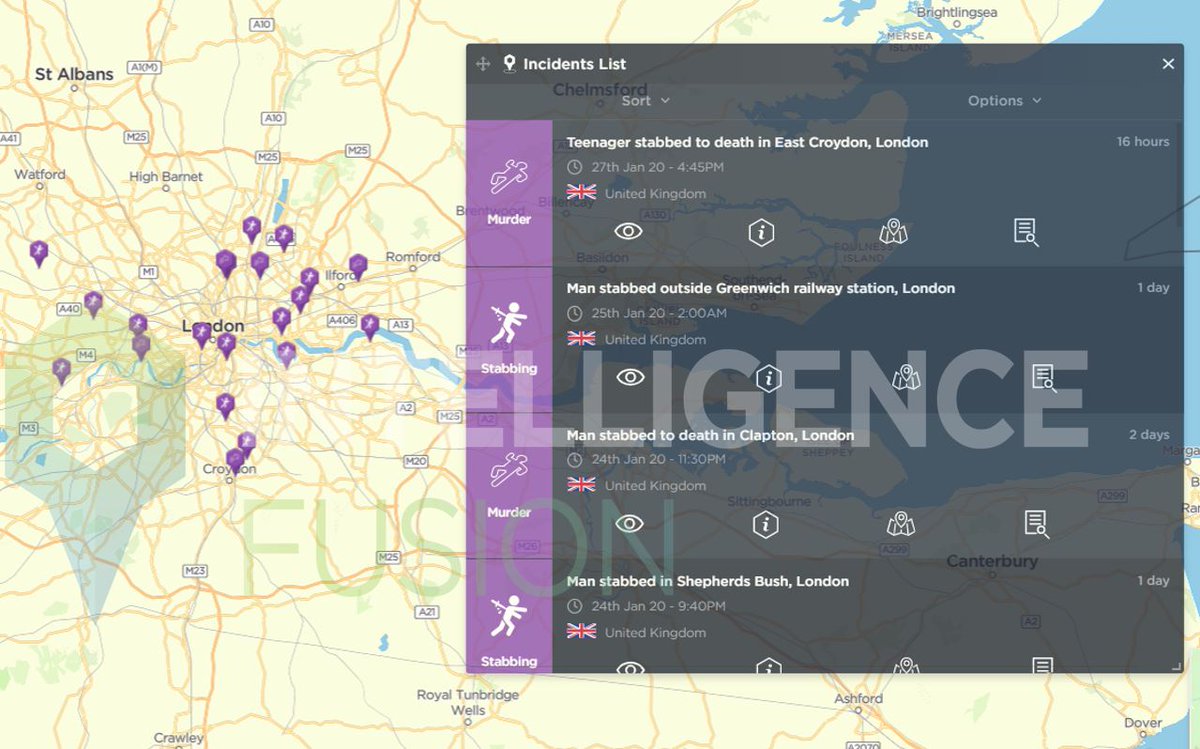Open info for the Clapton stabbing death
The image size is (1200, 749).
765,524
